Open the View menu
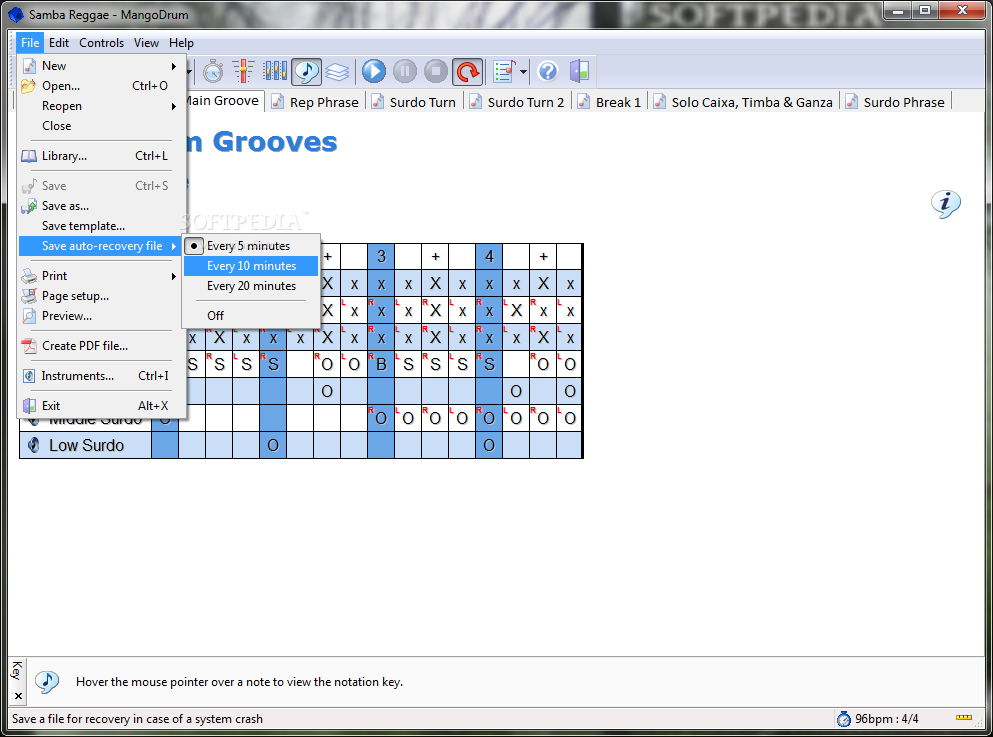 [146, 43]
